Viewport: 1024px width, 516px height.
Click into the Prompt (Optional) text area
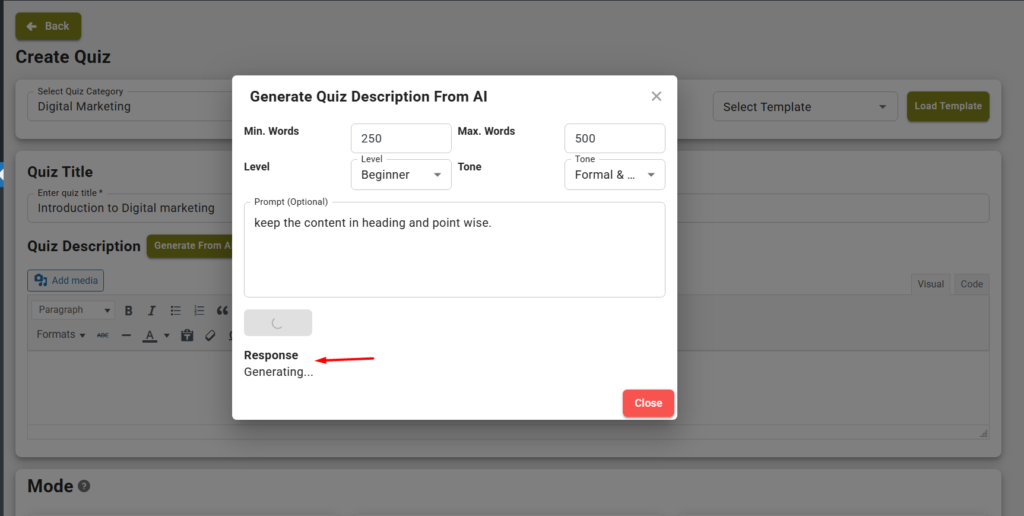click(455, 250)
